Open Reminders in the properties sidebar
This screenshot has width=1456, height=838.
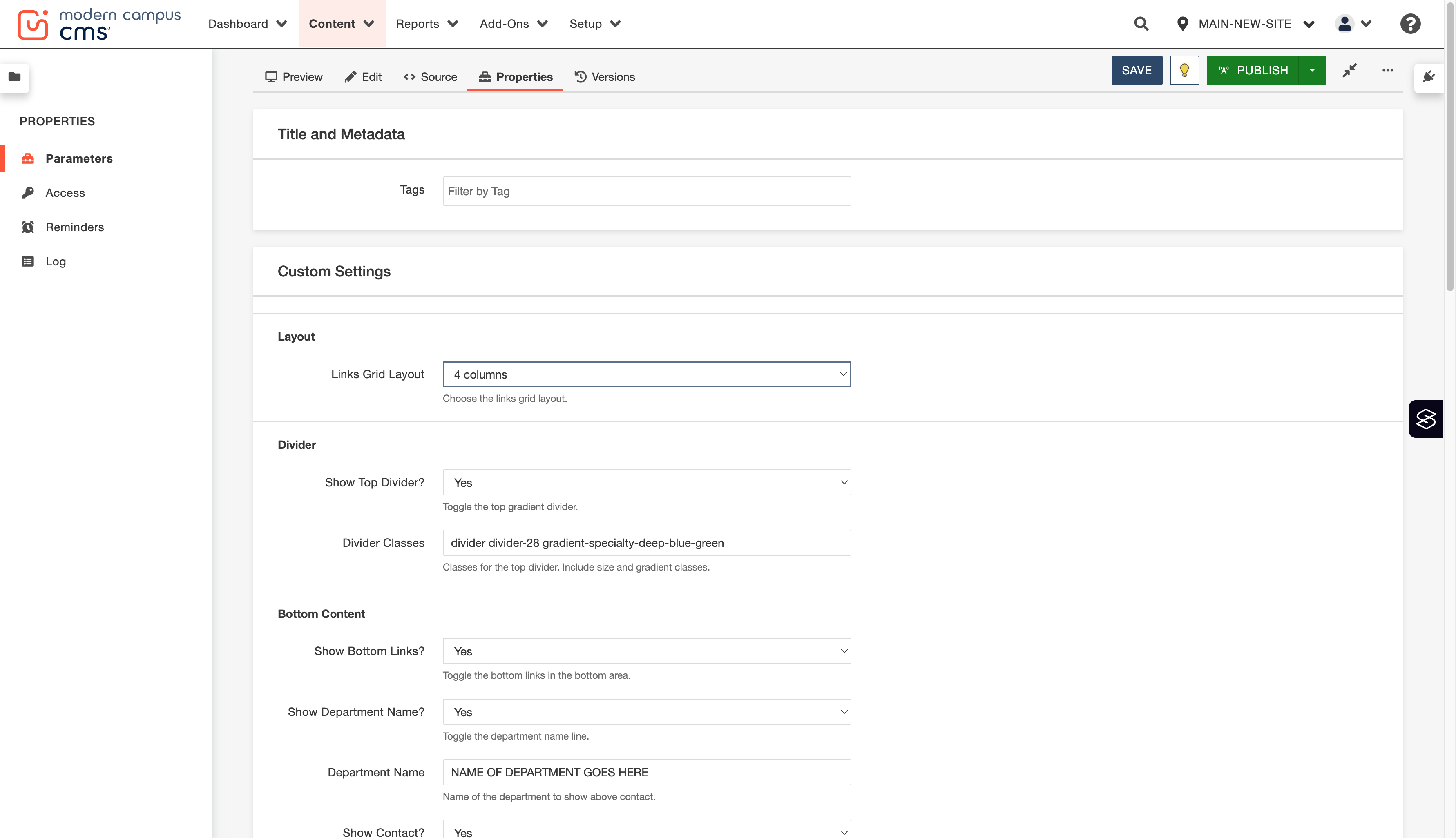(75, 227)
